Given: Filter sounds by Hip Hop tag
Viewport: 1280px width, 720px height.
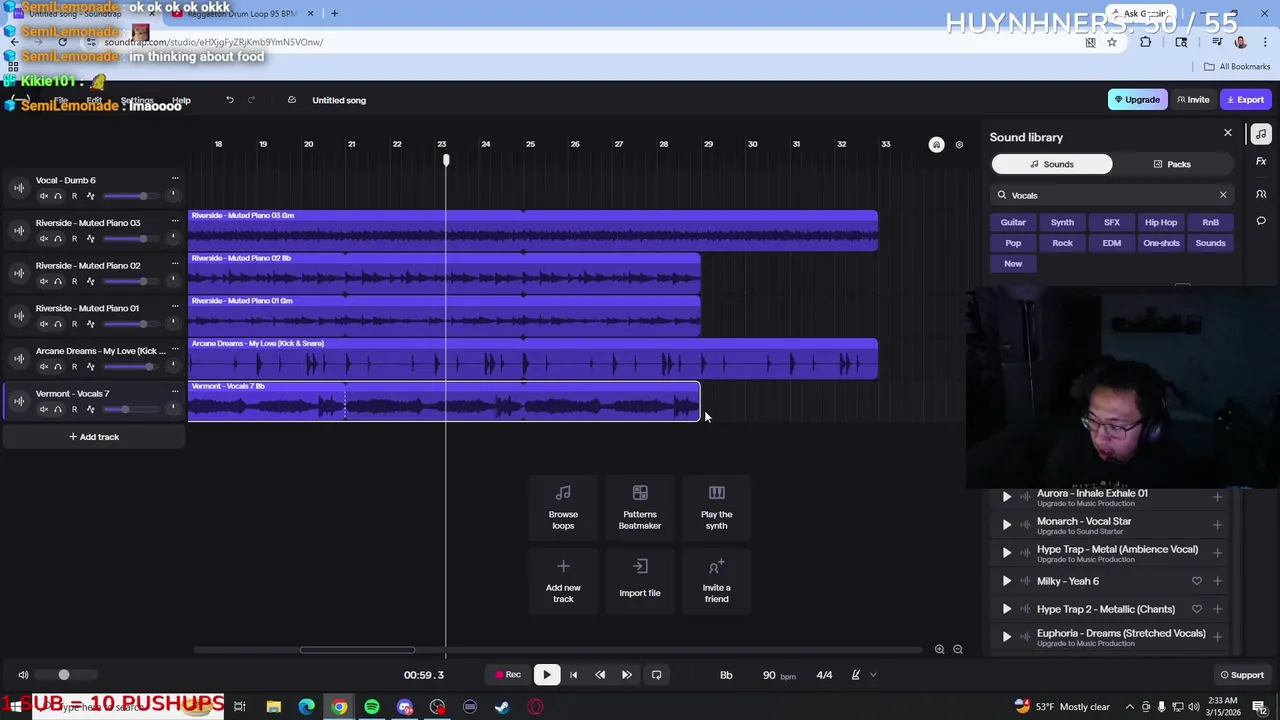Looking at the screenshot, I should pyautogui.click(x=1161, y=222).
